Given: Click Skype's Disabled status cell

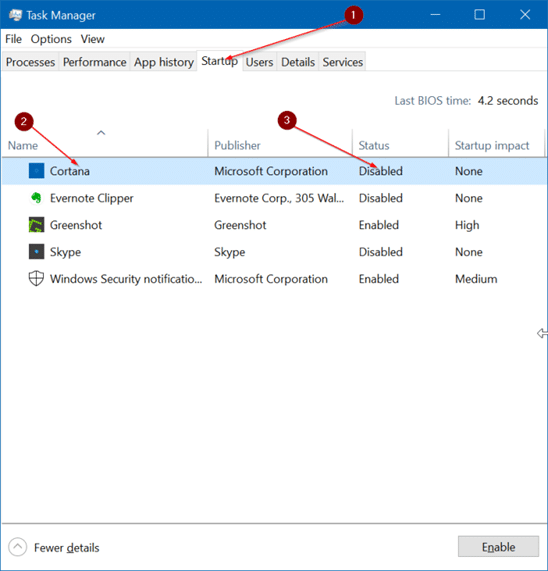Looking at the screenshot, I should tap(381, 252).
